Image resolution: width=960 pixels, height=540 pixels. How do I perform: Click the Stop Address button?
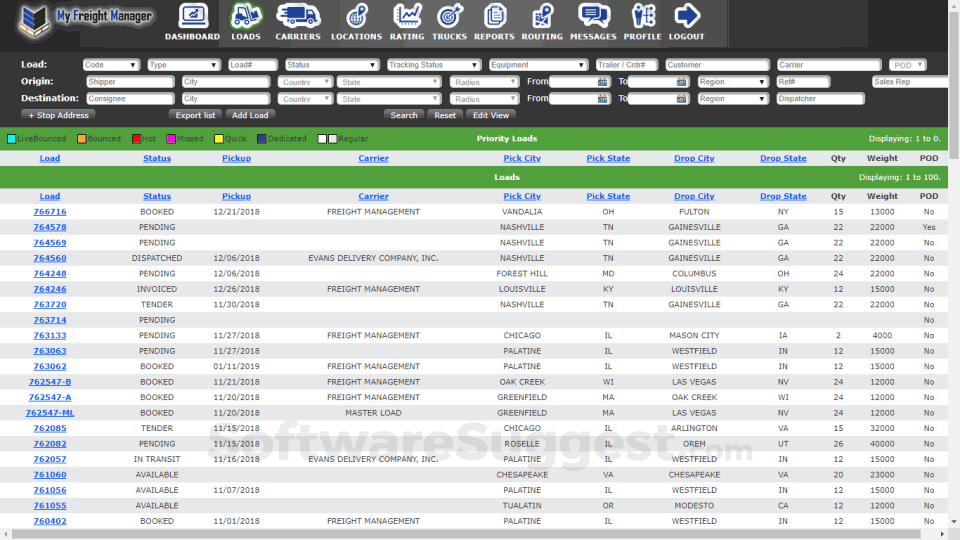pyautogui.click(x=58, y=115)
